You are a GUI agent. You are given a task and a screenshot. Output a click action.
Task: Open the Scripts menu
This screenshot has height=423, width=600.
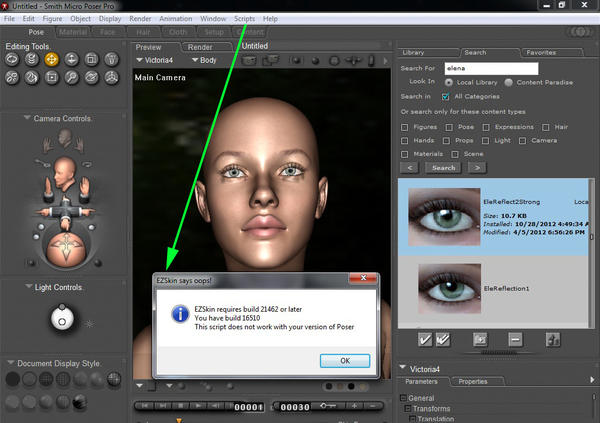pos(245,19)
